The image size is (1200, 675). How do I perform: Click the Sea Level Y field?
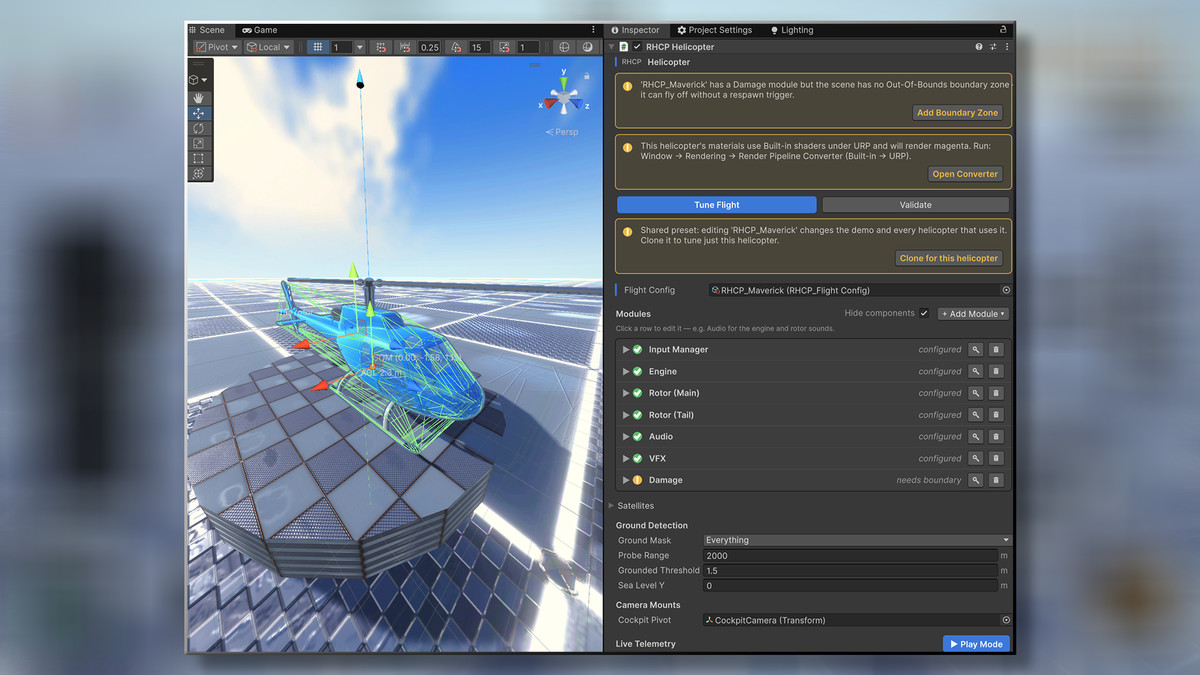850,585
